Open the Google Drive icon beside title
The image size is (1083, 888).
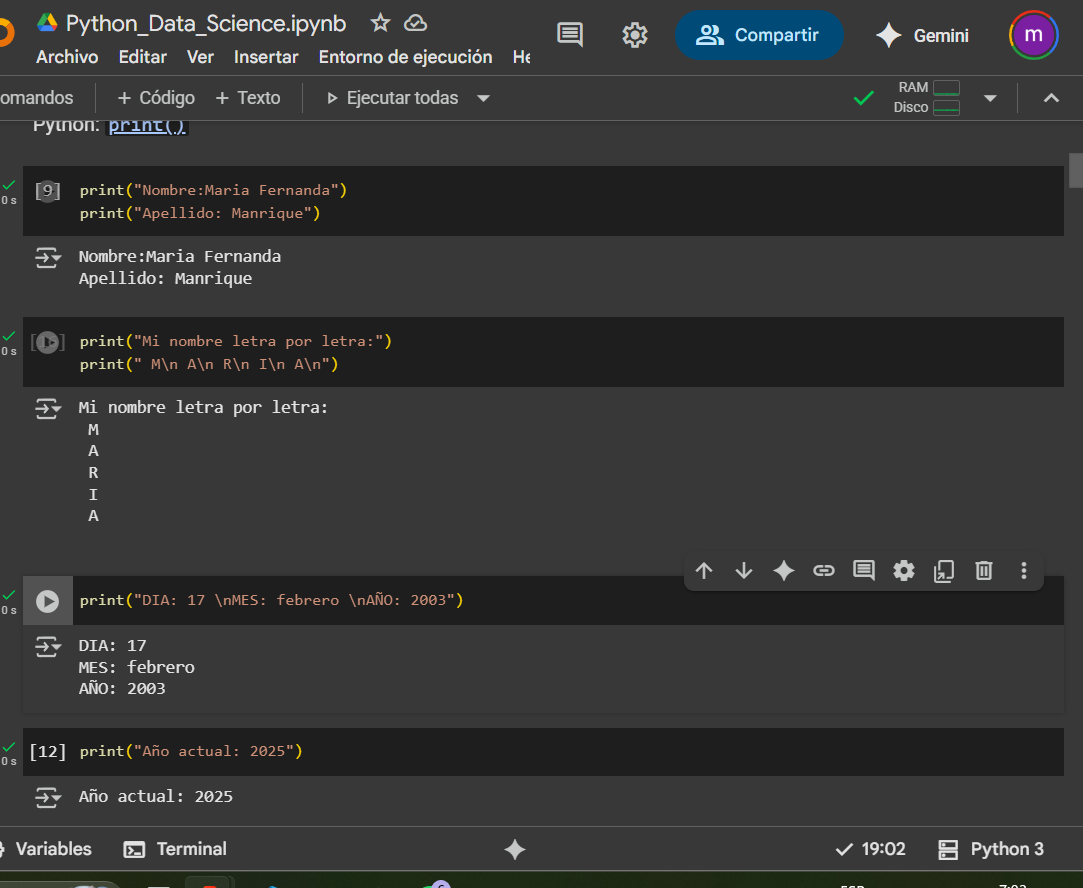click(47, 23)
